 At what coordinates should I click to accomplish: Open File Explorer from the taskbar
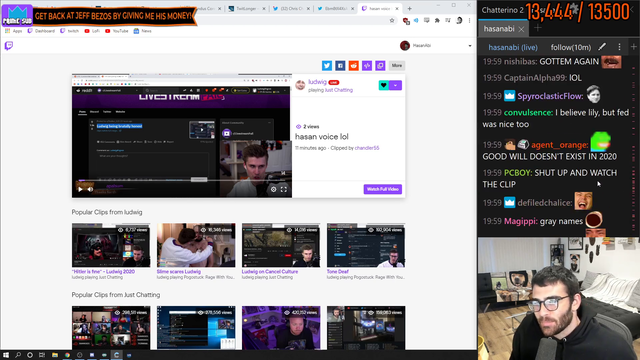(55, 355)
